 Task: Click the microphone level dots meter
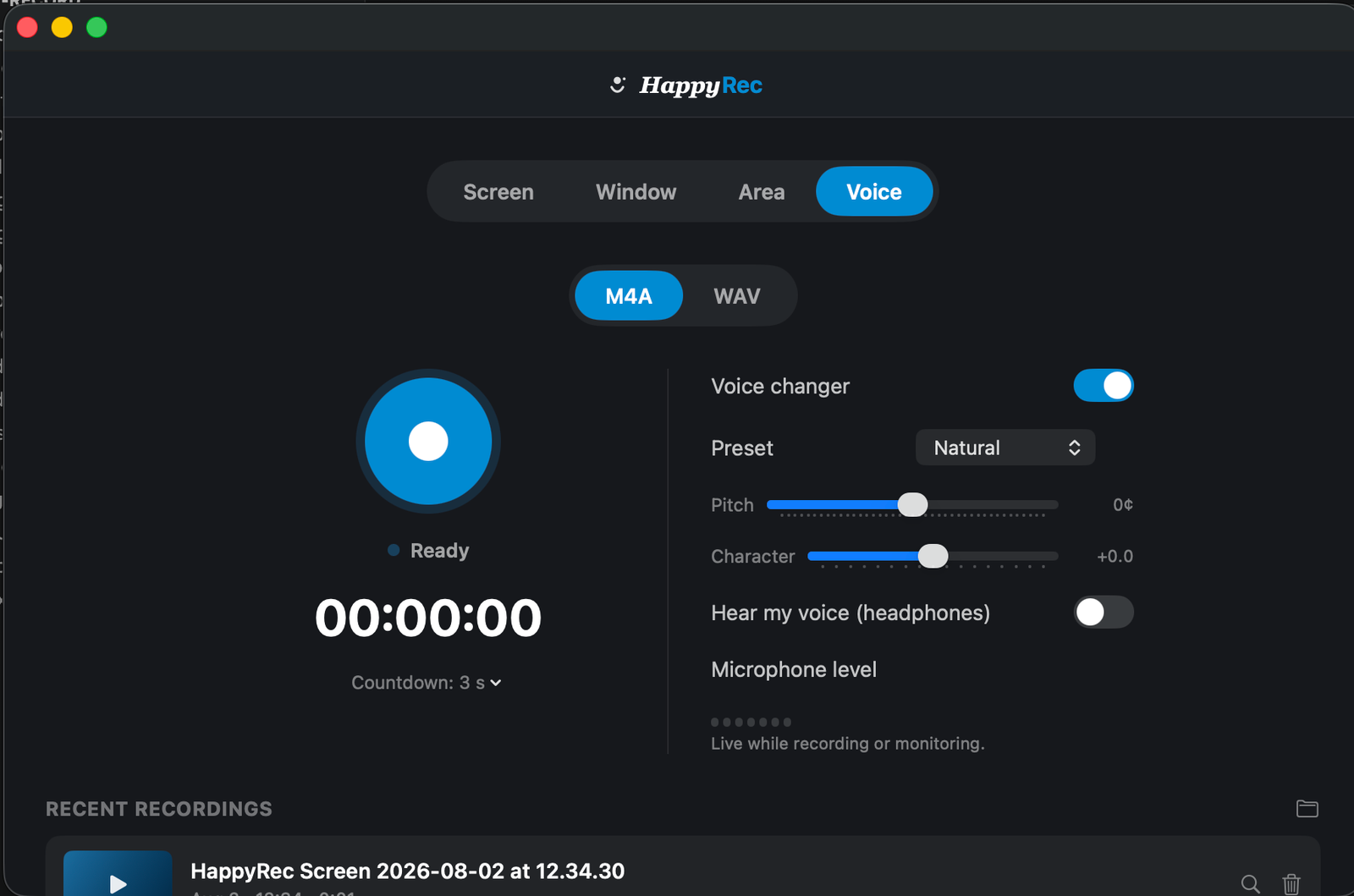point(751,722)
